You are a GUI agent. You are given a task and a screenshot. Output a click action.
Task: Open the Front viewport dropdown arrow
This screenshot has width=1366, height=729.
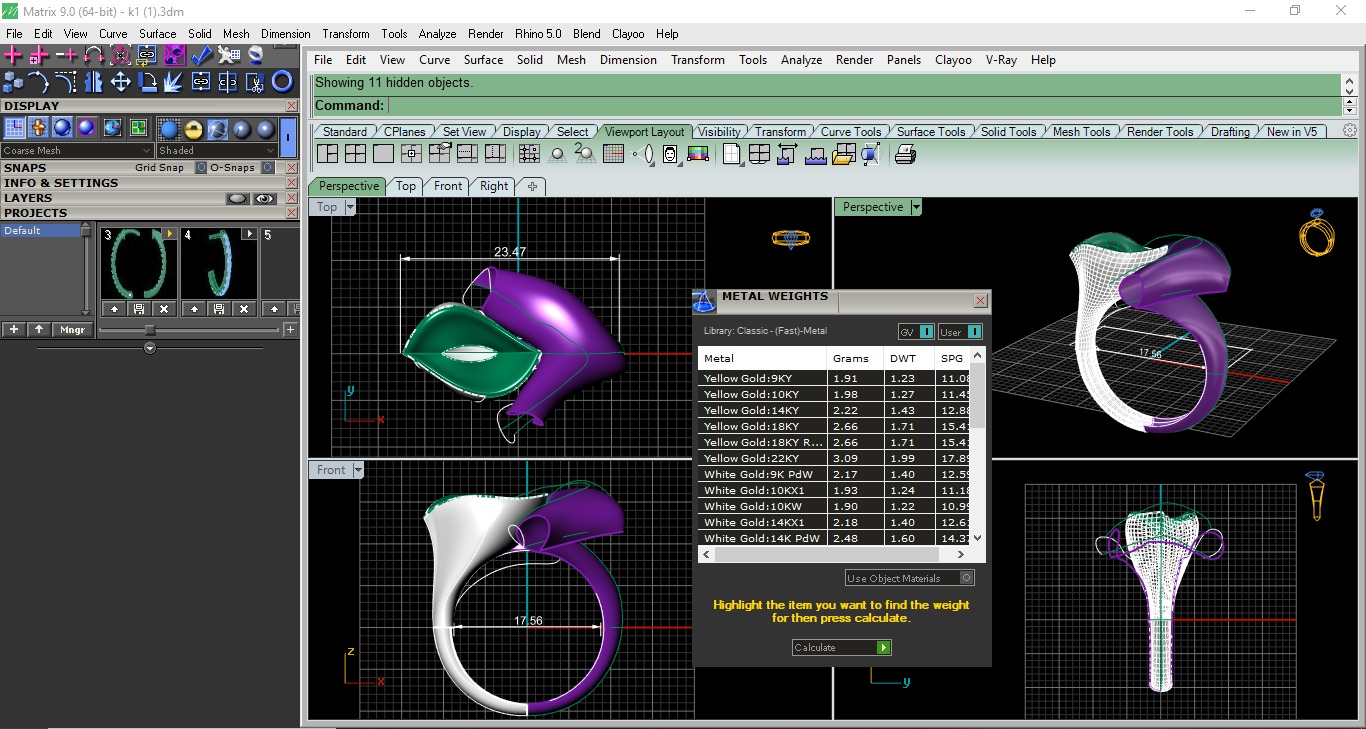(x=358, y=470)
